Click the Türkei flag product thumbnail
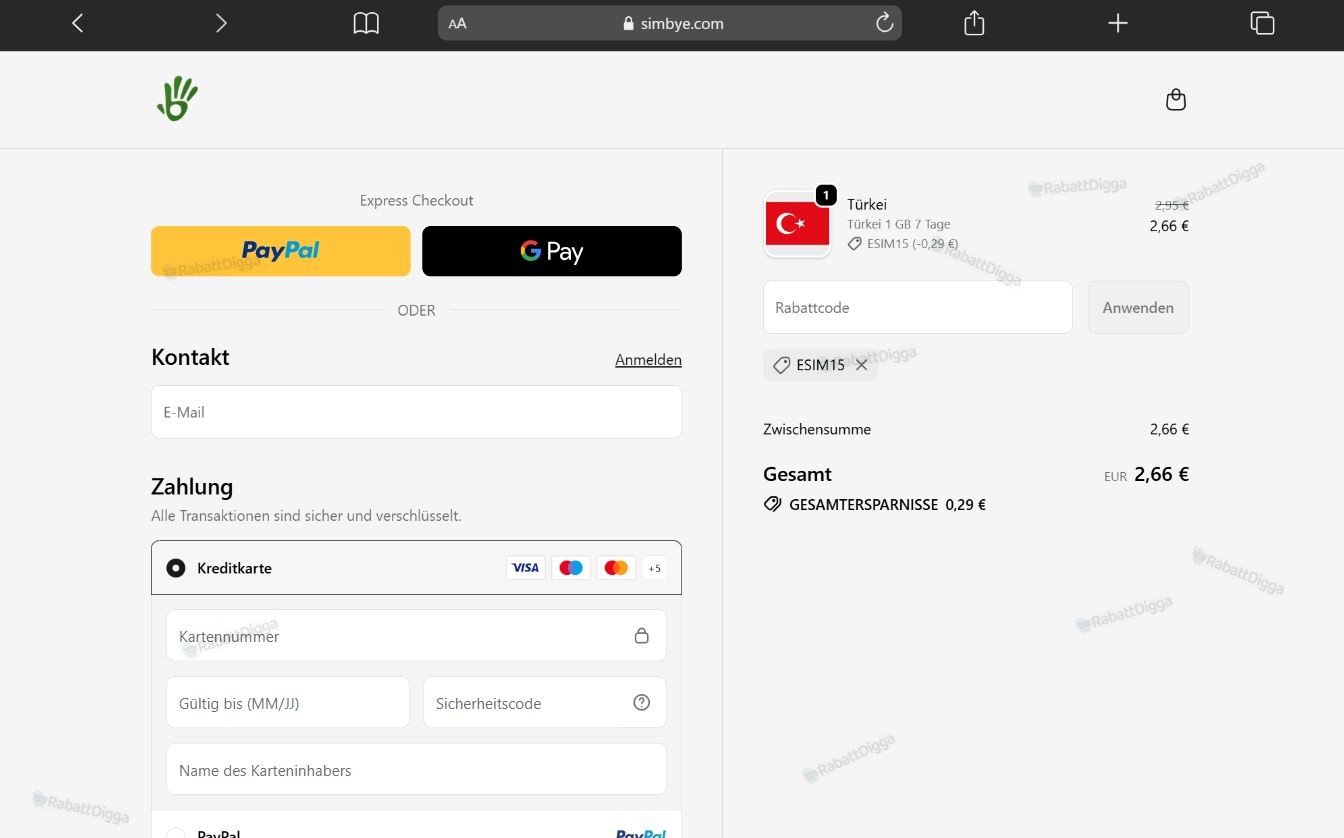The width and height of the screenshot is (1344, 838). pyautogui.click(x=797, y=224)
